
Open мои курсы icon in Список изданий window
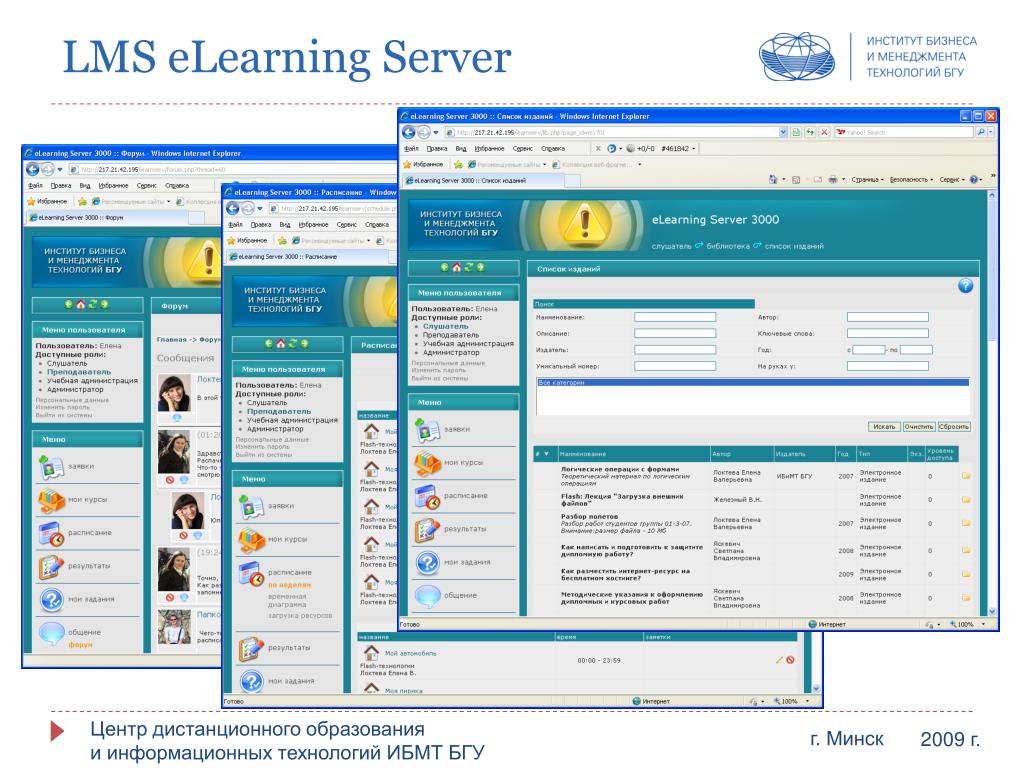pyautogui.click(x=428, y=463)
